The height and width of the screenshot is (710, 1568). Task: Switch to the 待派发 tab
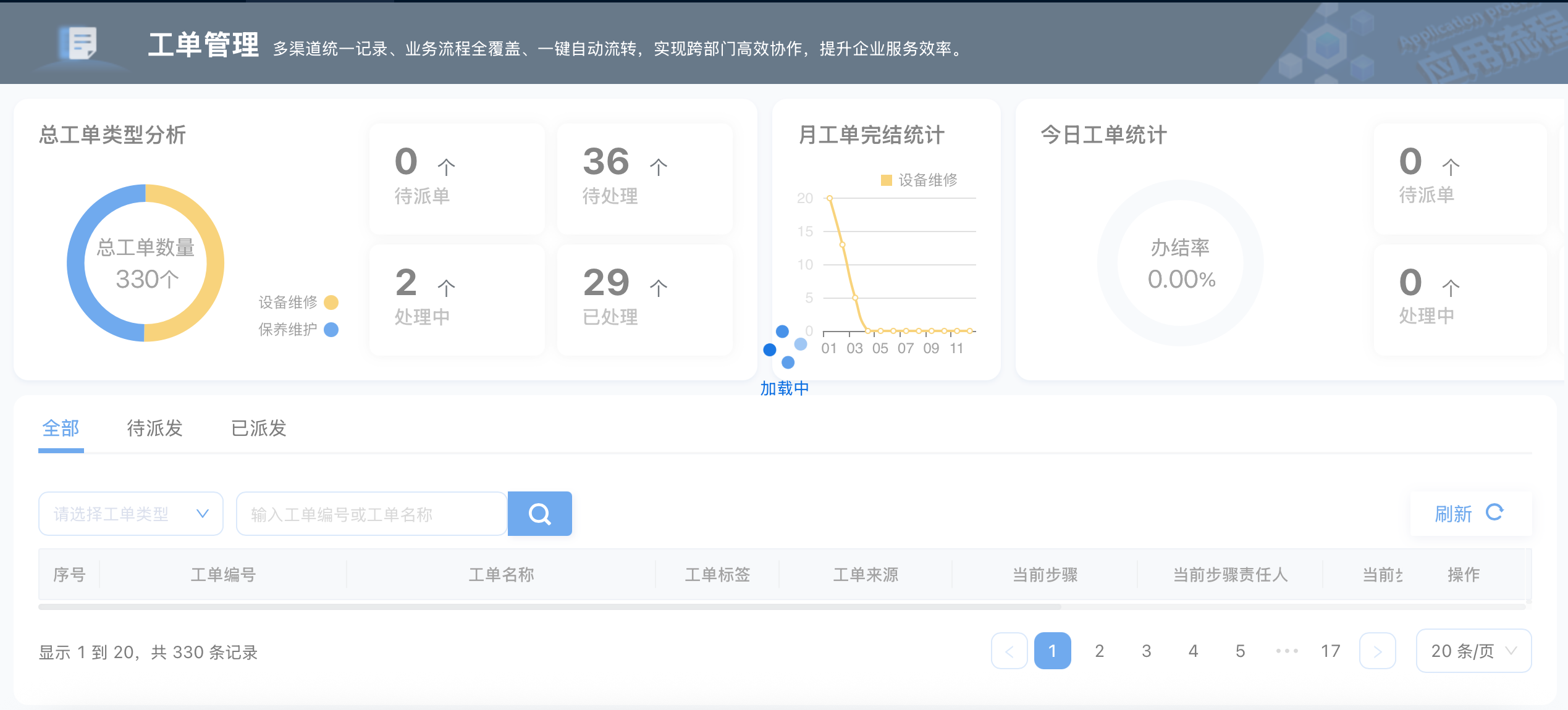(x=154, y=428)
